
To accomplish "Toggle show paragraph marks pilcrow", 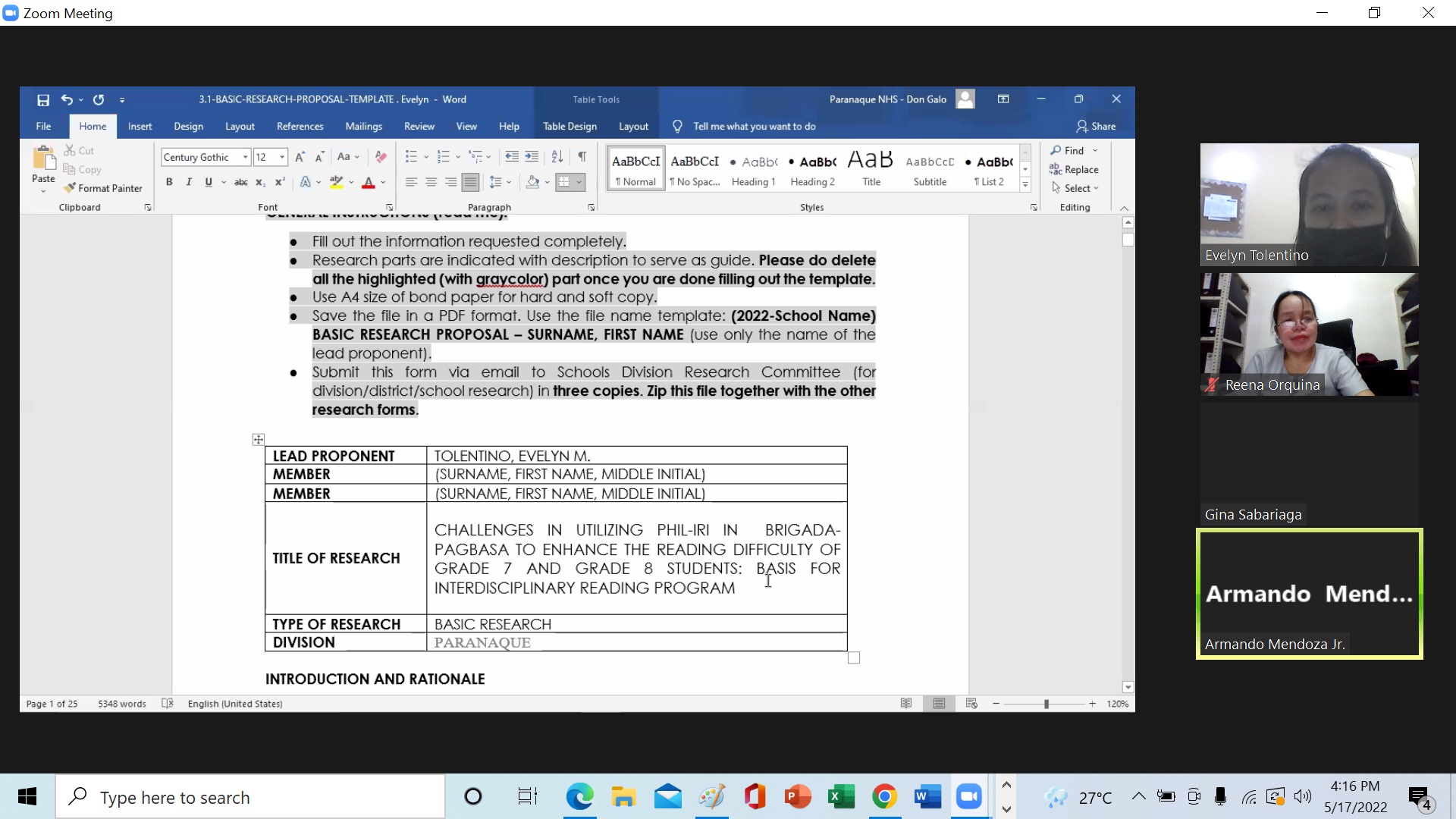I will (582, 157).
